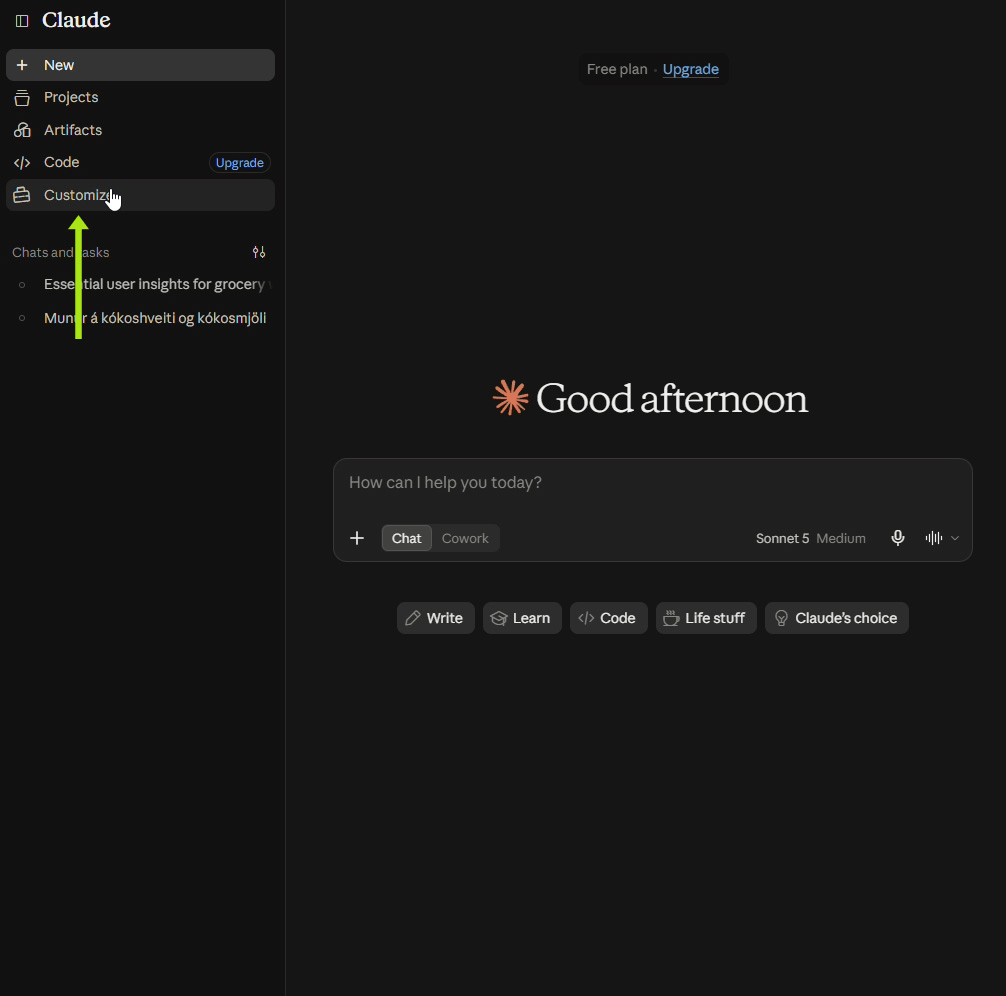This screenshot has width=1006, height=996.
Task: Switch to Chat mode
Action: click(x=407, y=538)
